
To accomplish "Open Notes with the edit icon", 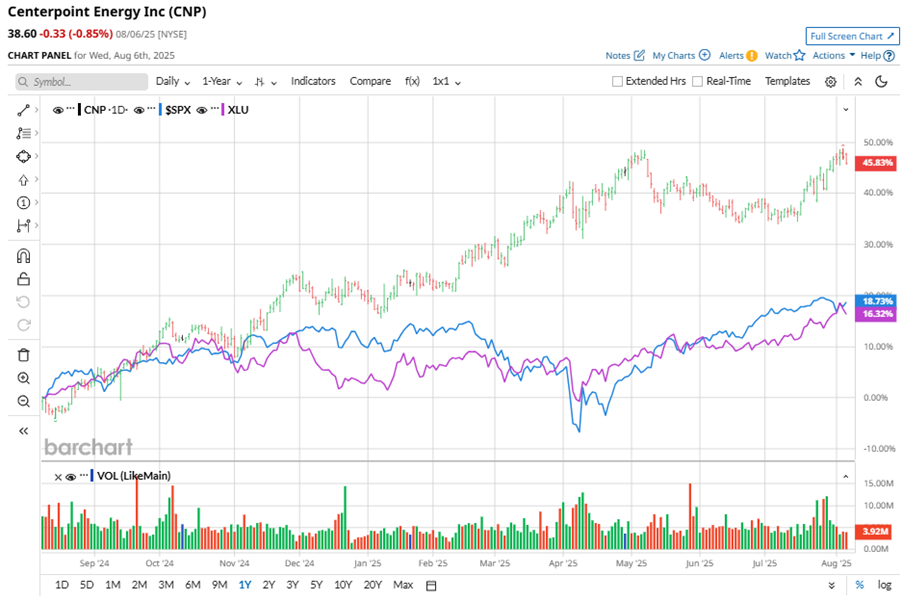I will [625, 55].
